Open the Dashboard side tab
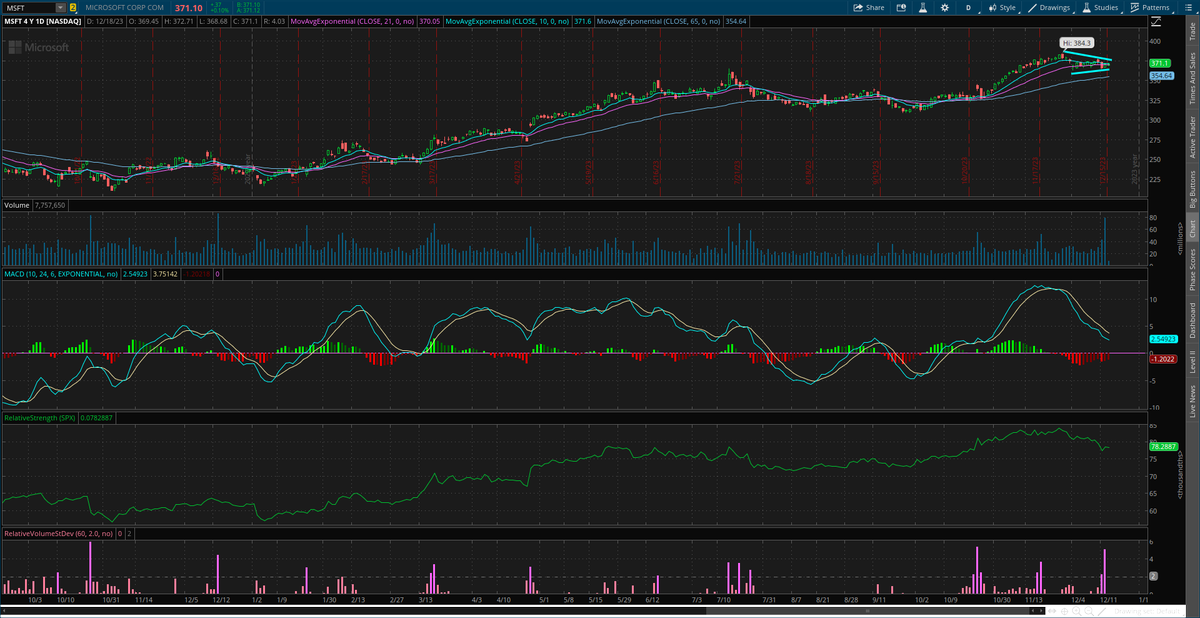1200x618 pixels. pos(1191,319)
